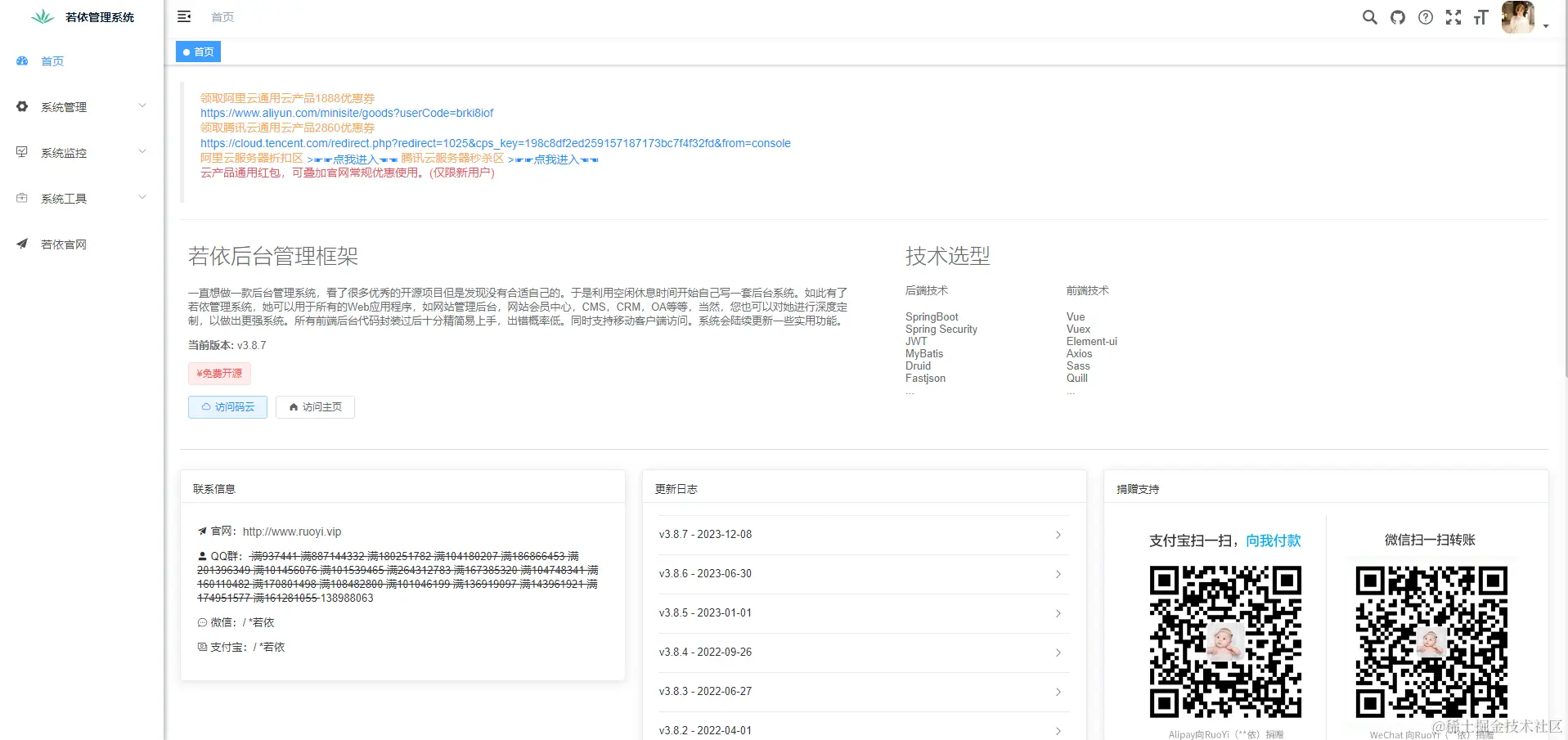
Task: Toggle fullscreen mode icon
Action: pyautogui.click(x=1453, y=17)
